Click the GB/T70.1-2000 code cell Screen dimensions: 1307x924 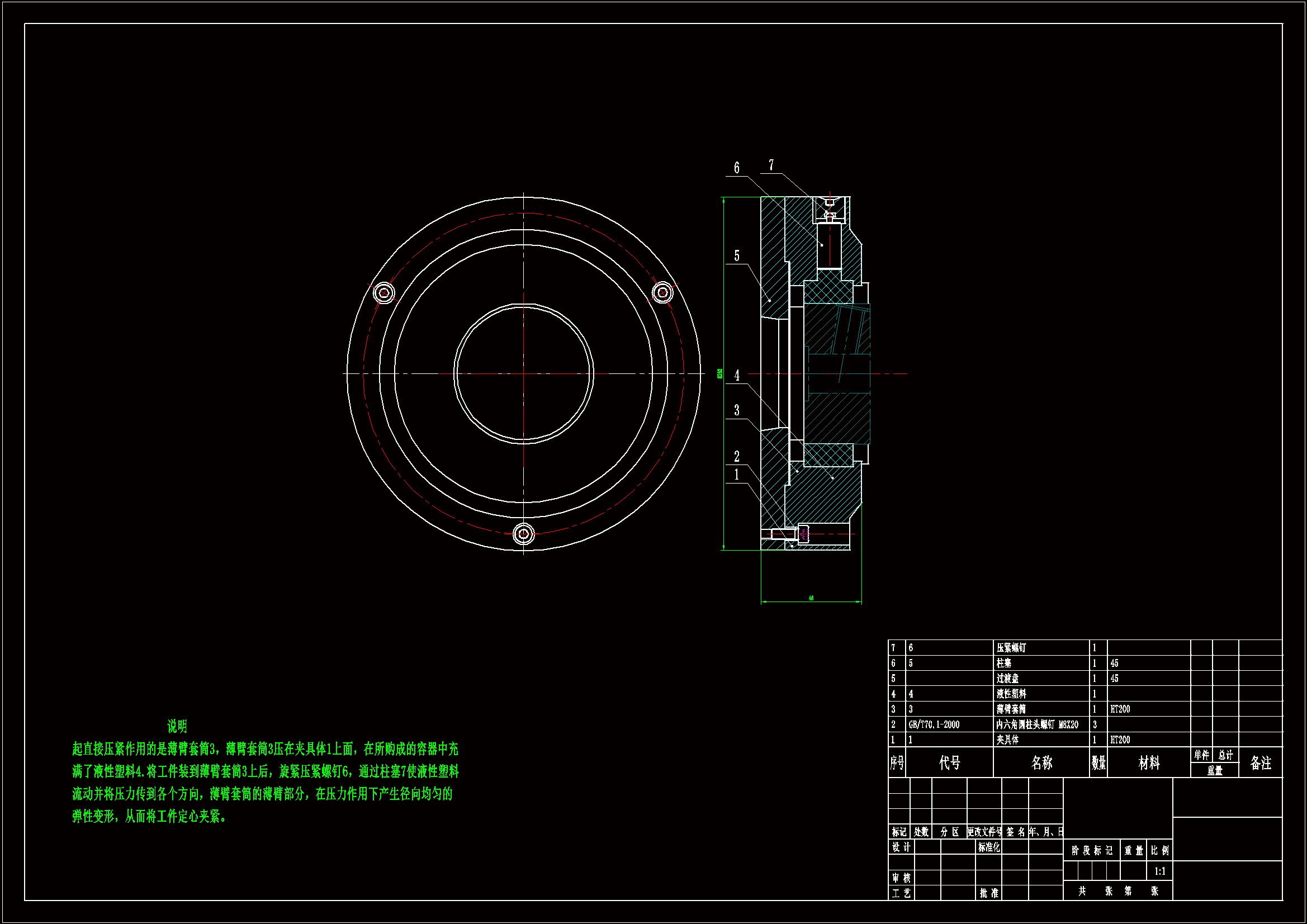click(934, 725)
